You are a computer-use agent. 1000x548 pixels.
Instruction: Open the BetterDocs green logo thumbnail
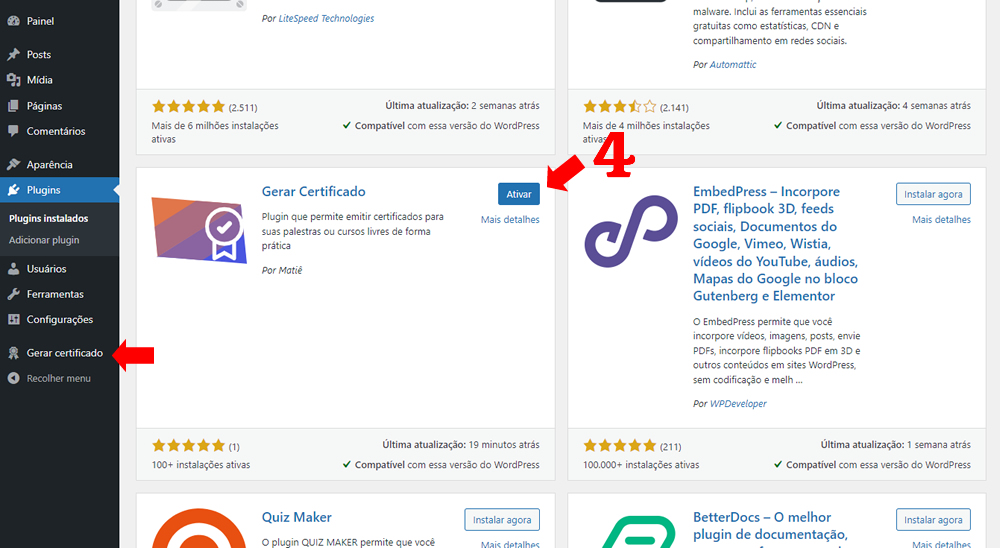click(x=631, y=530)
